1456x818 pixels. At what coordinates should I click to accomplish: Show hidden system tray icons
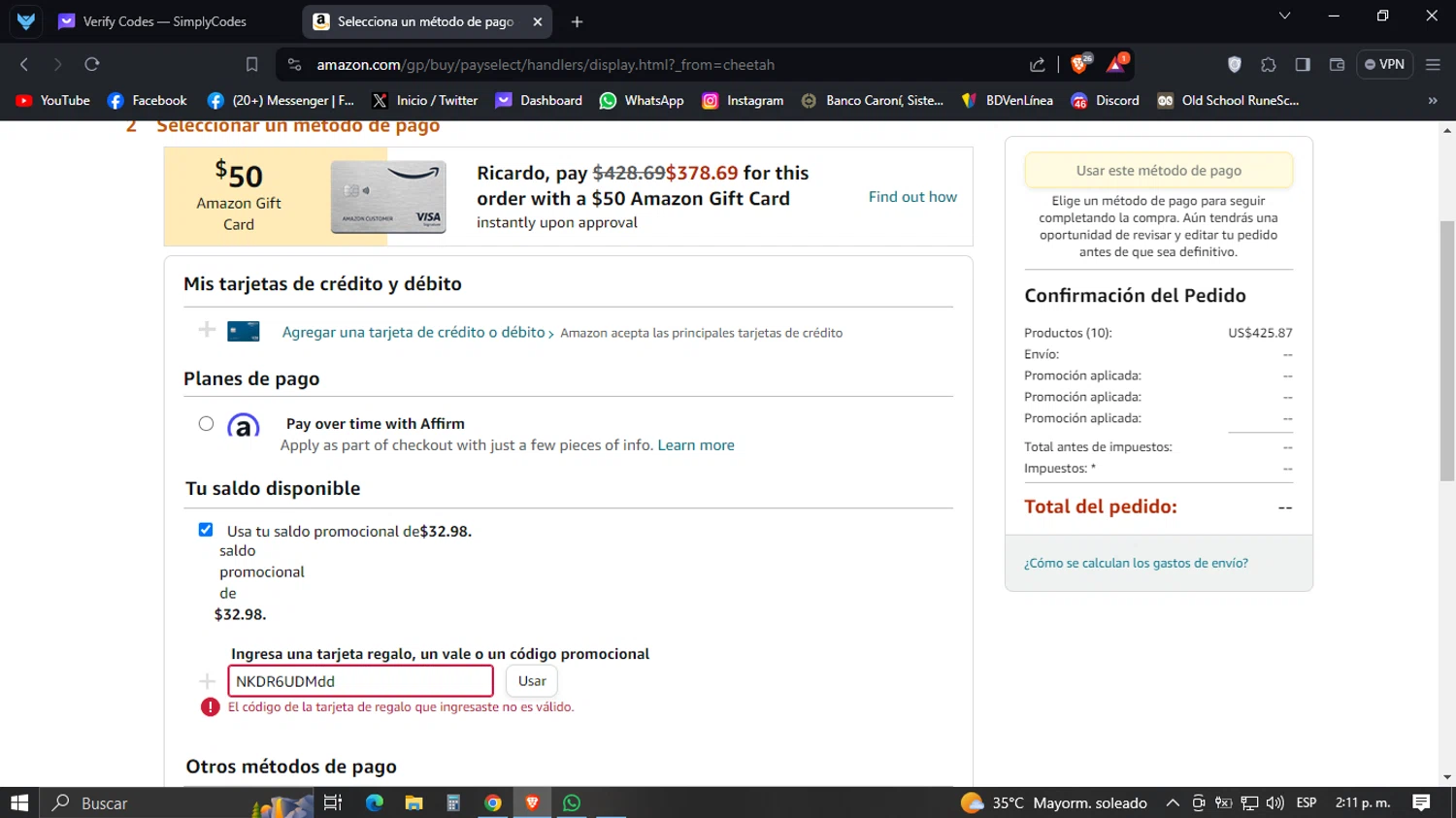1173,802
